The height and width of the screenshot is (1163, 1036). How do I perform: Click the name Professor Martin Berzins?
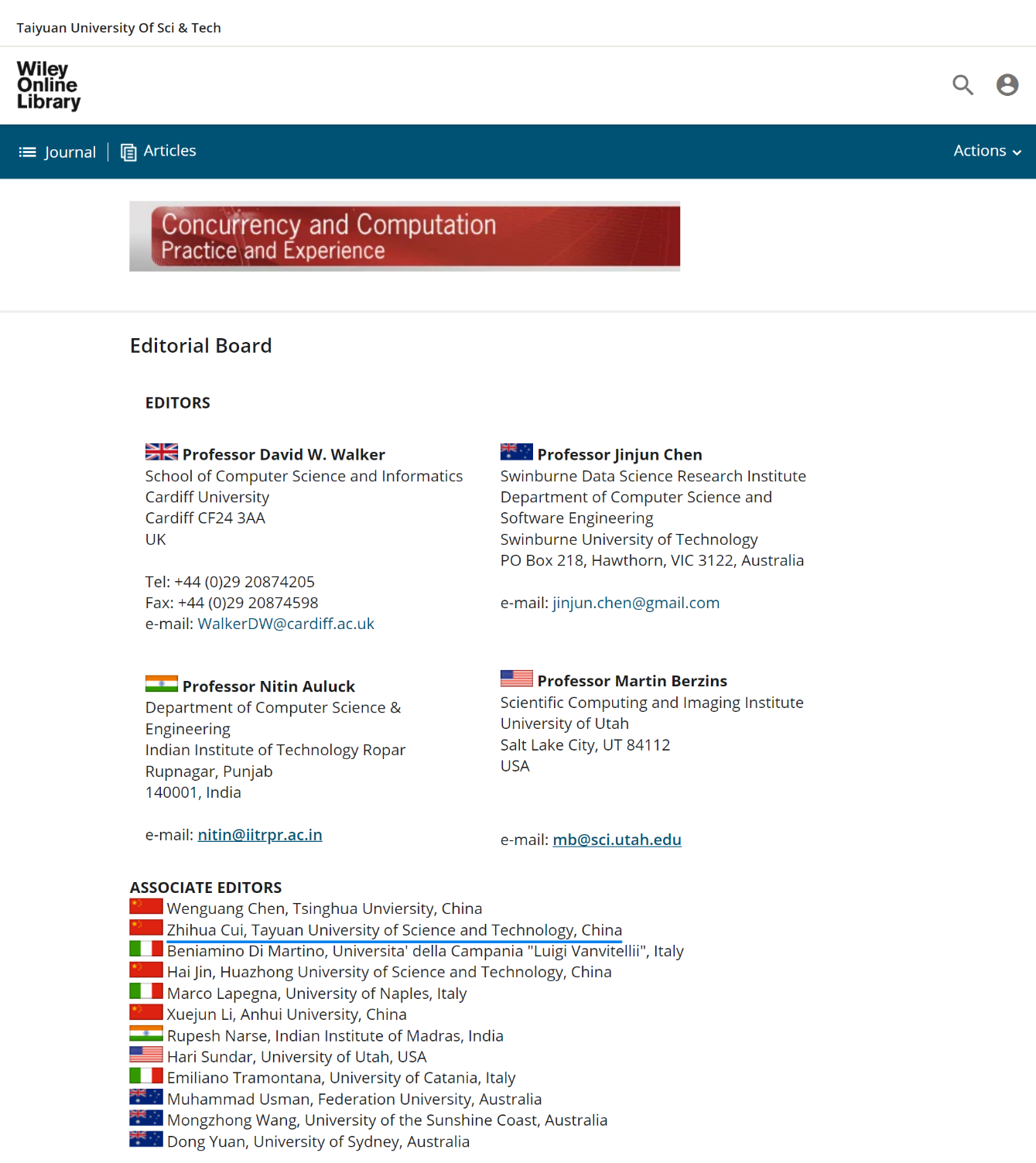click(x=632, y=681)
